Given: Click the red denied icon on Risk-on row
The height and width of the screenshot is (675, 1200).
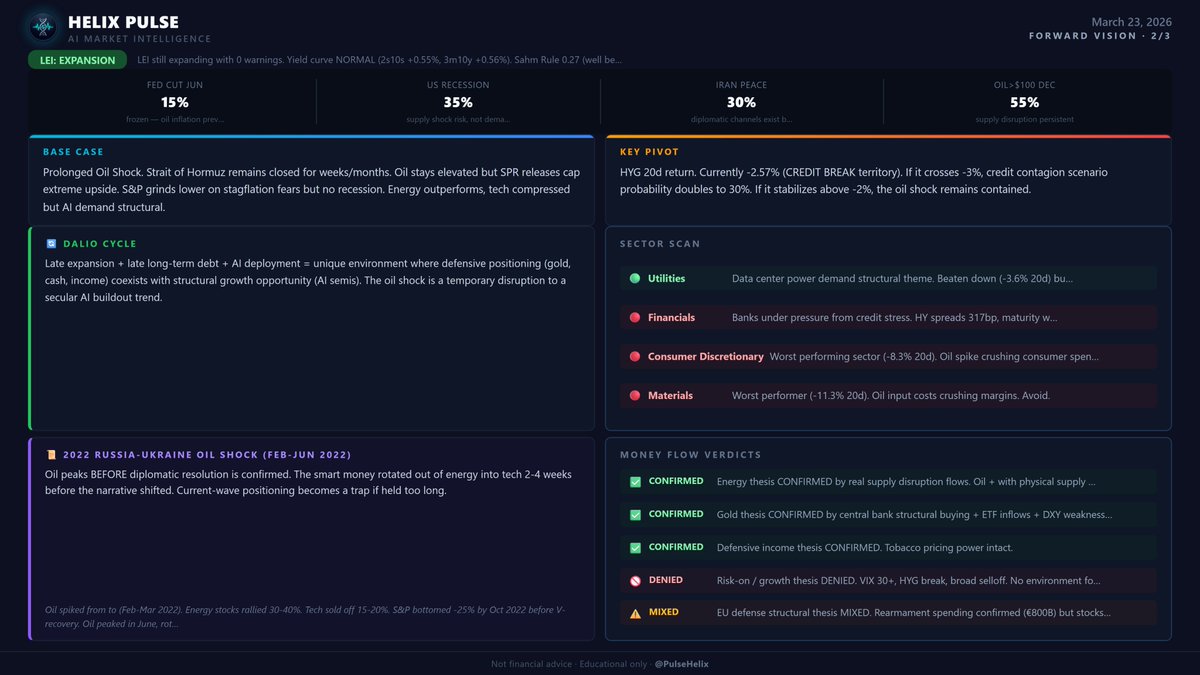Looking at the screenshot, I should click(635, 581).
